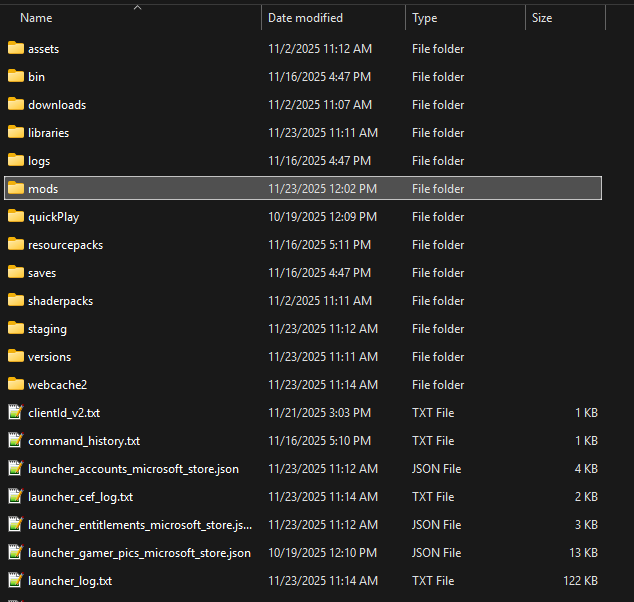Click the 122 KB size value
The image size is (634, 602).
pyautogui.click(x=581, y=581)
